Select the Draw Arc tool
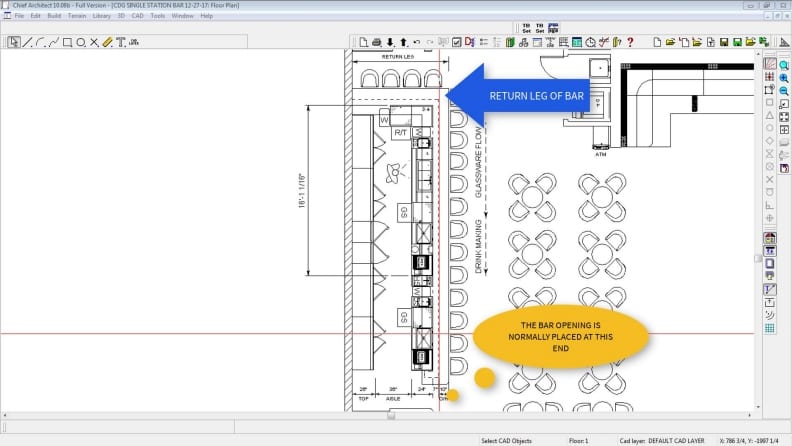Screen dimensions: 792x446 pos(41,42)
